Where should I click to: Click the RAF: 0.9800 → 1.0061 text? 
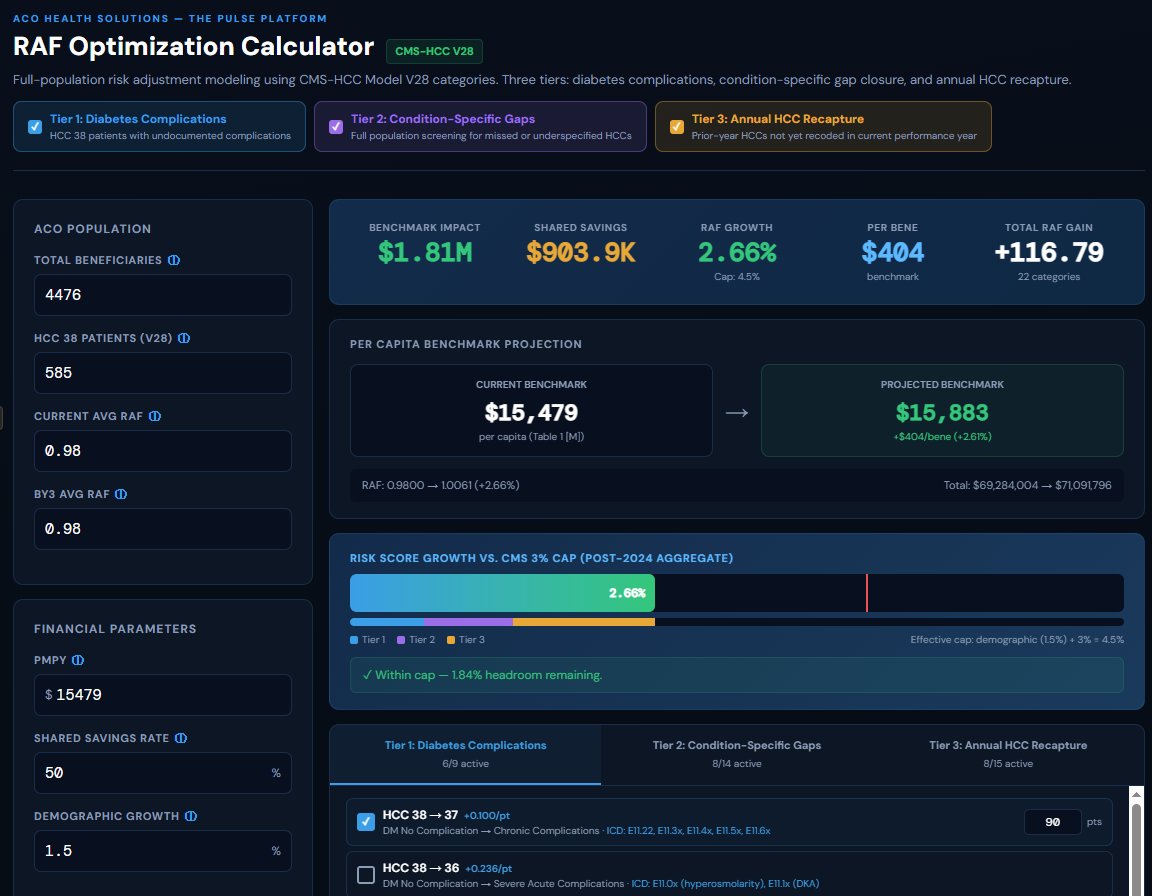[440, 485]
